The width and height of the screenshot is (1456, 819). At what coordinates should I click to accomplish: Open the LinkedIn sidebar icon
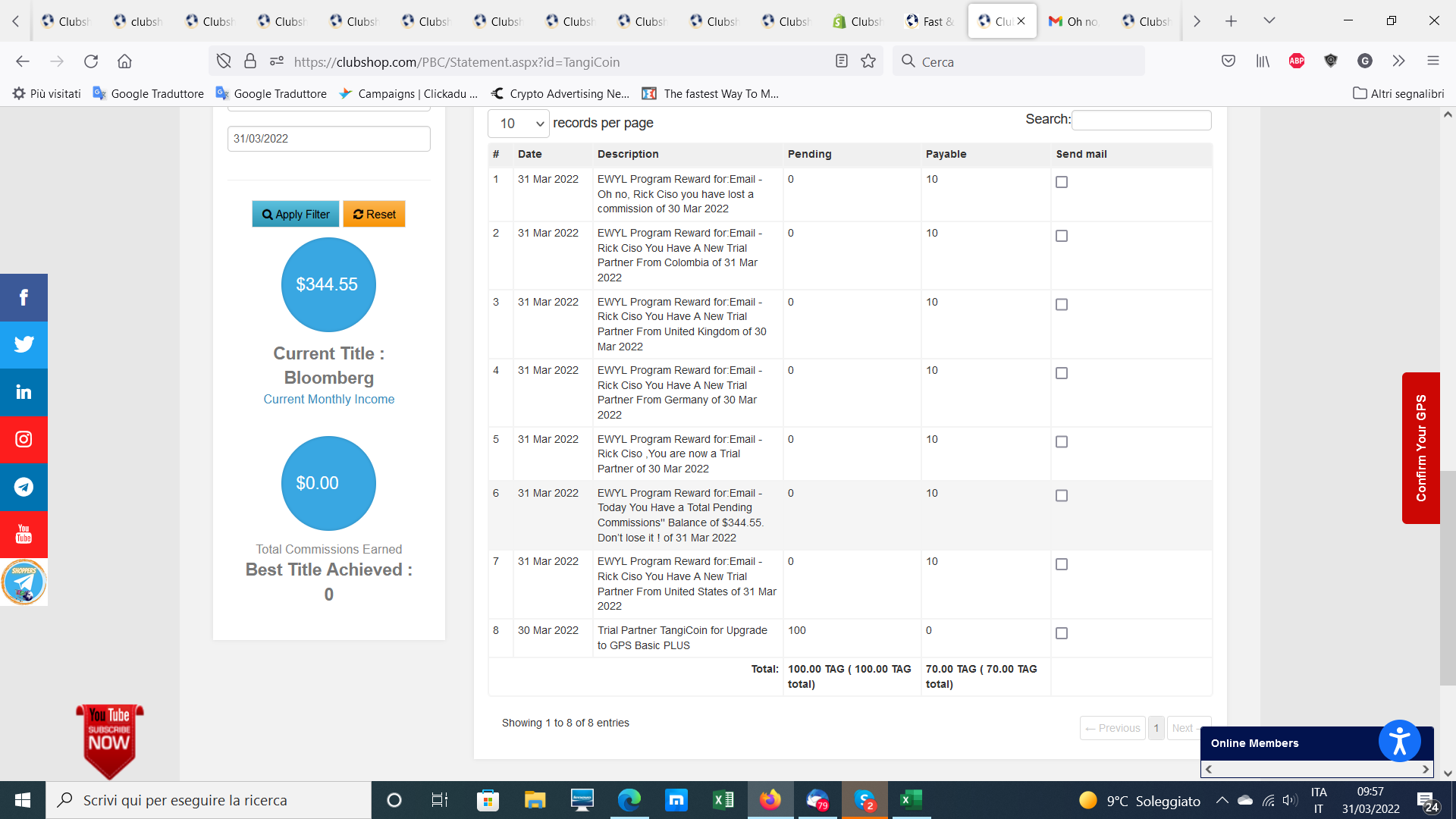click(24, 392)
